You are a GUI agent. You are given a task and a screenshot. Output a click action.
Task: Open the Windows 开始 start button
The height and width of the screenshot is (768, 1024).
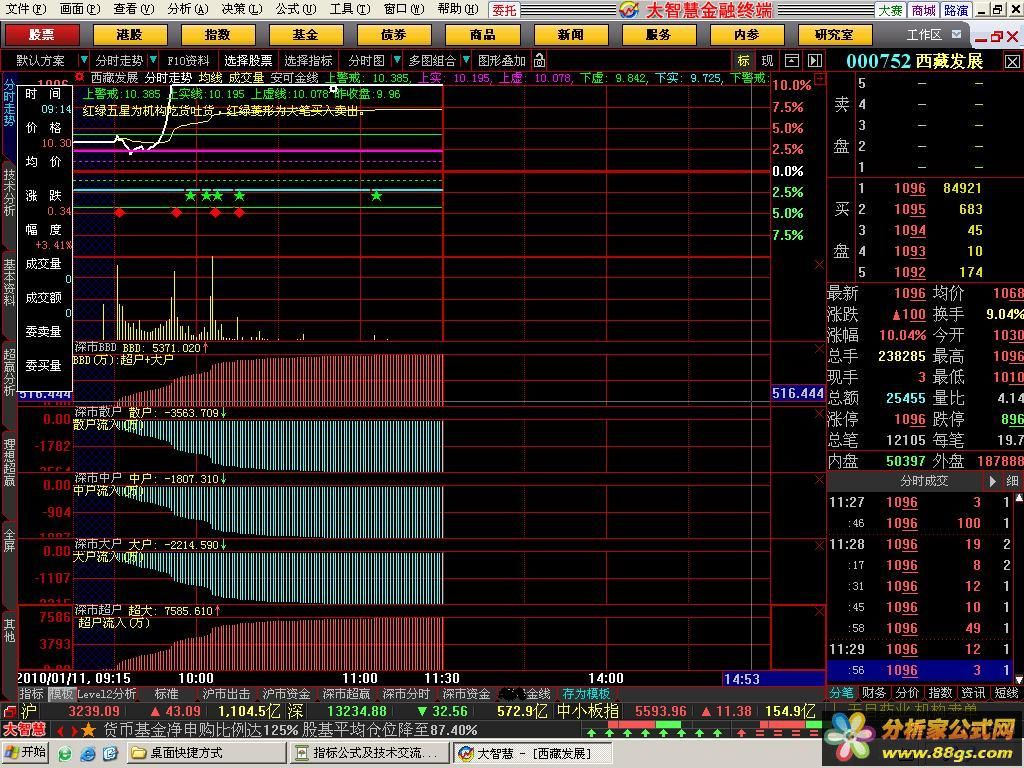(27, 752)
